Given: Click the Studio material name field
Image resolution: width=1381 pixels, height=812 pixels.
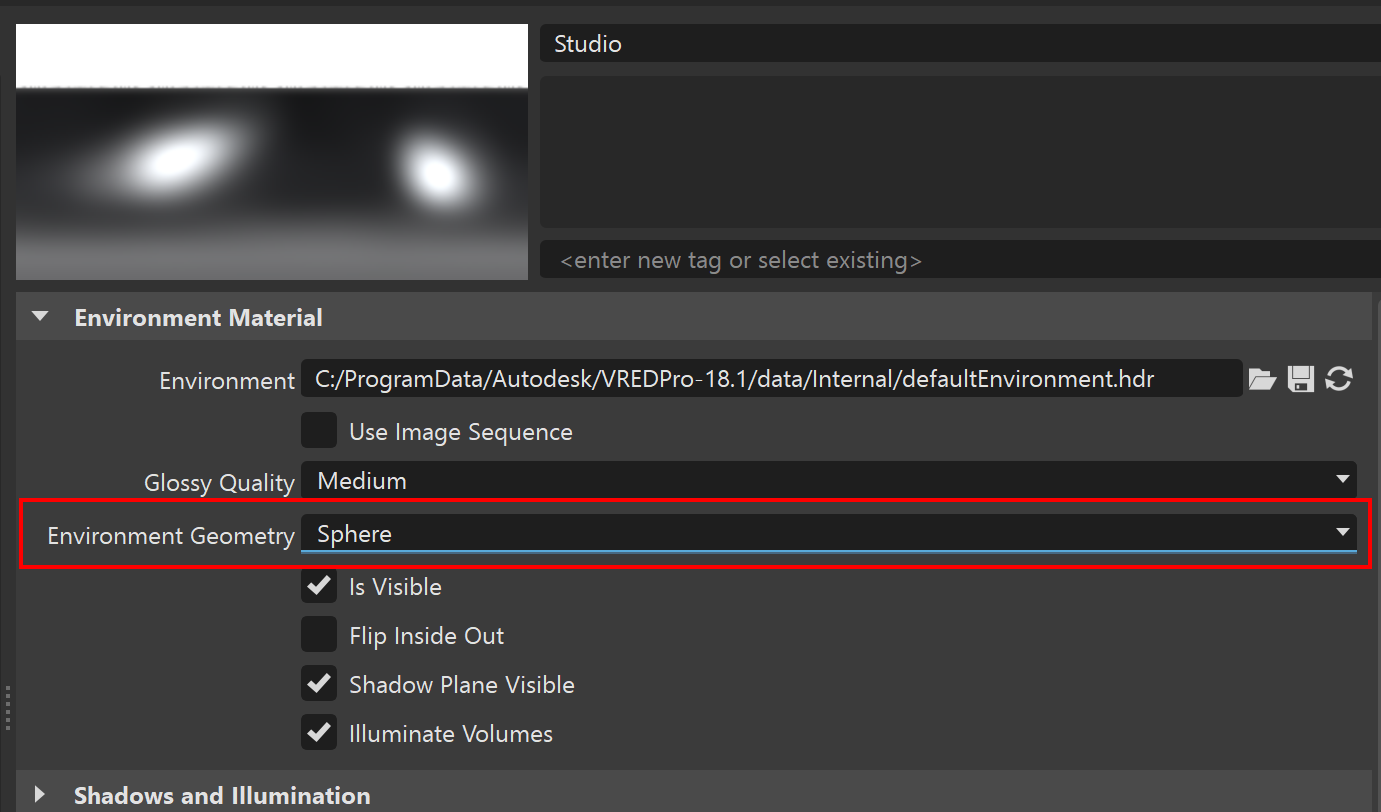Looking at the screenshot, I should coord(958,44).
